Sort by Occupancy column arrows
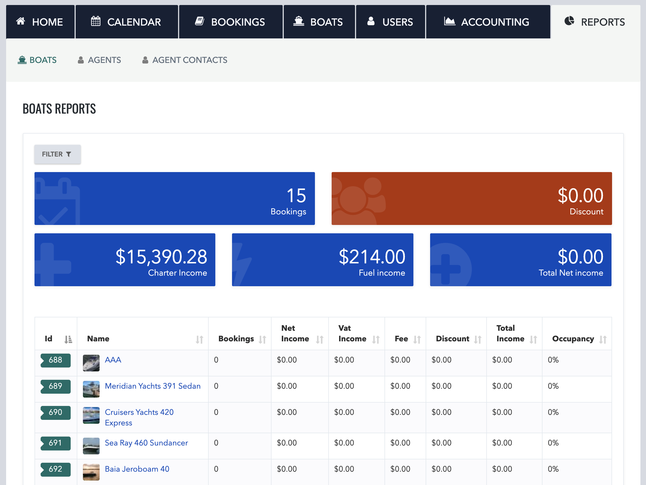Viewport: 646px width, 485px height. click(602, 339)
